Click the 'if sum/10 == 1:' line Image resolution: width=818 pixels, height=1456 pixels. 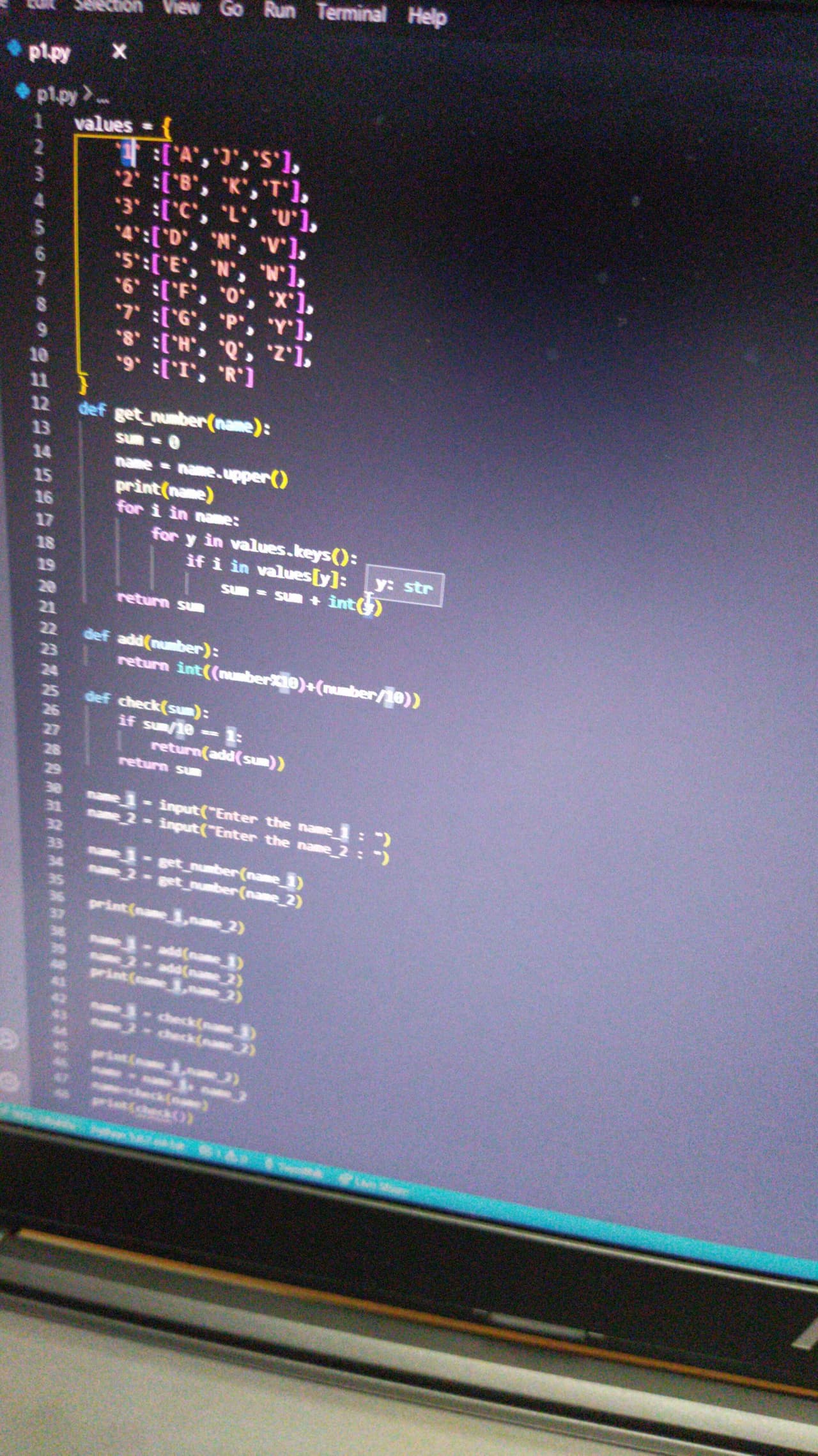[x=180, y=729]
